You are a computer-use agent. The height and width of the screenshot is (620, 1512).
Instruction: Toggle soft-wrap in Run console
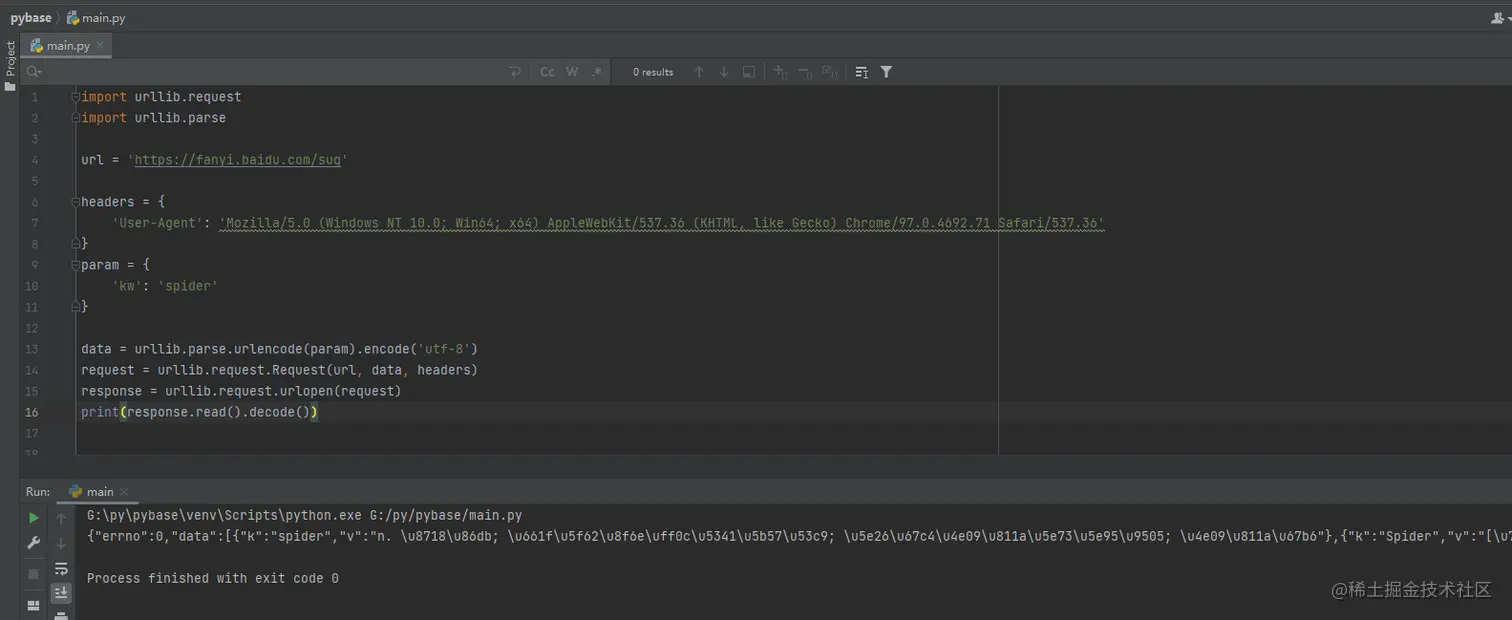point(61,568)
